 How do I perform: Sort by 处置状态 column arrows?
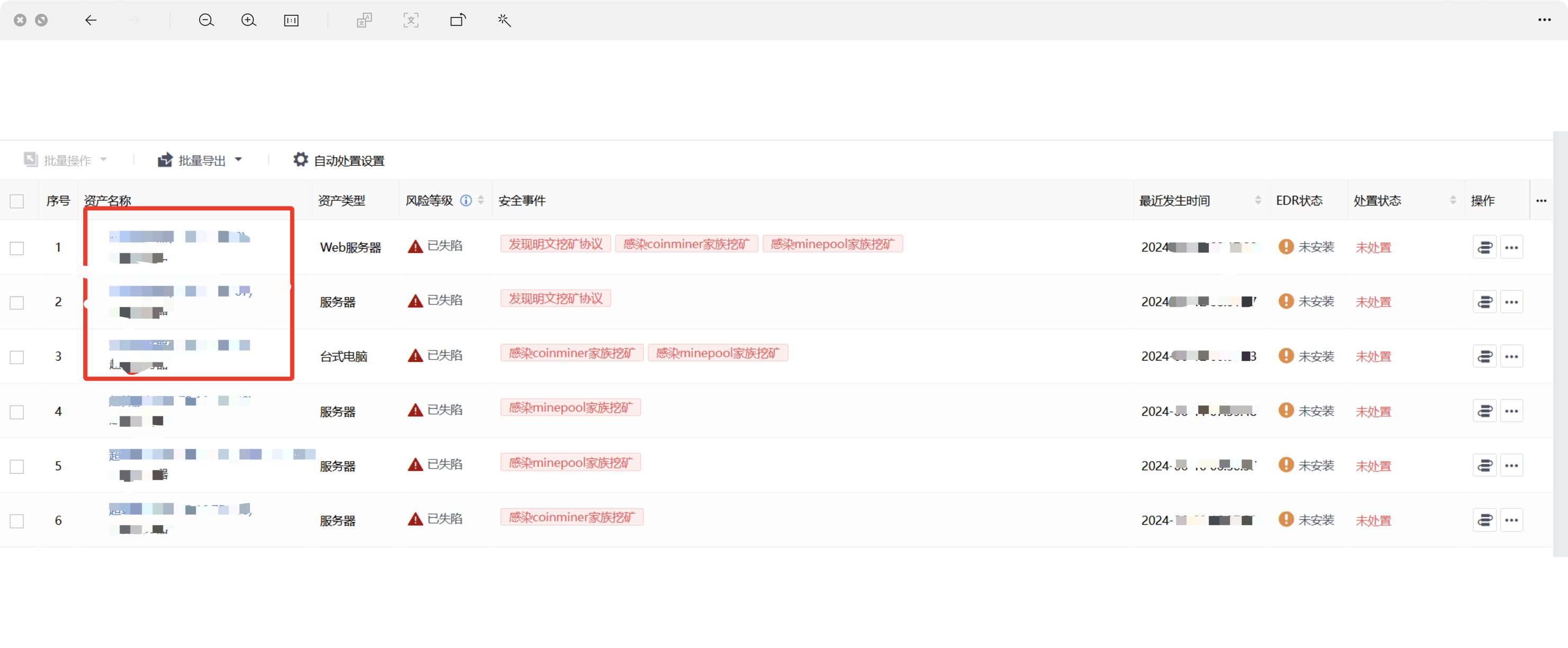[x=1453, y=200]
